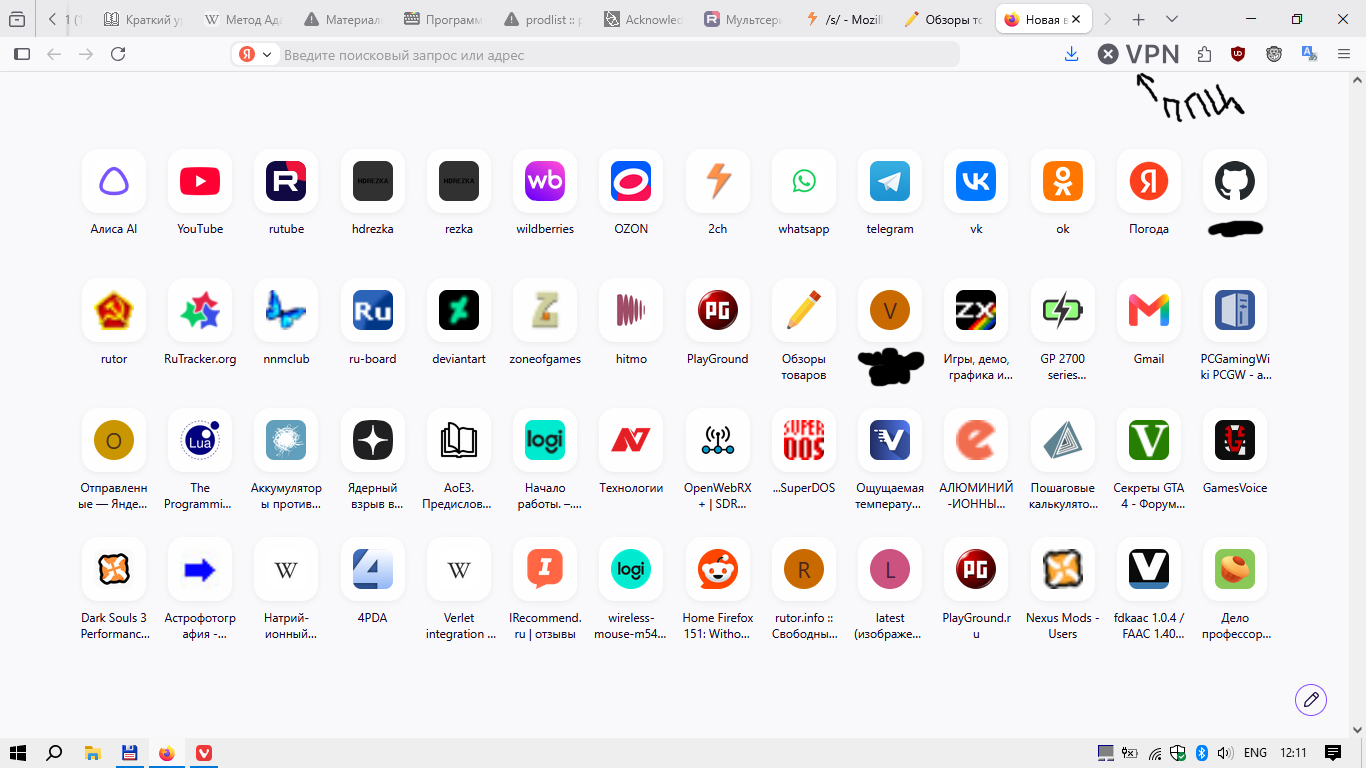Open The Programming Lua tile
Screen dimensions: 1366x768
(x=200, y=440)
